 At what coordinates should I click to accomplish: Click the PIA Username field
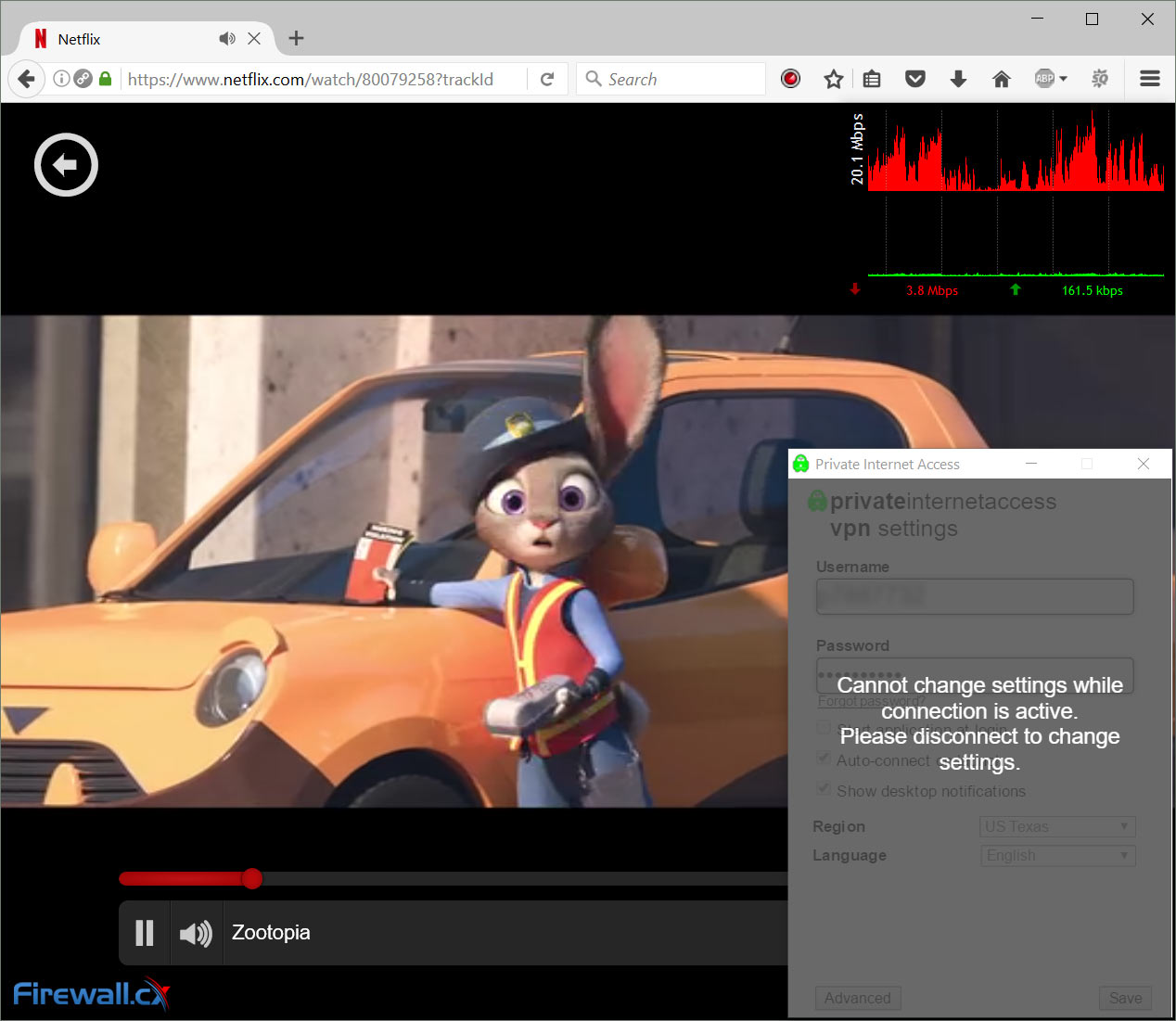975,596
